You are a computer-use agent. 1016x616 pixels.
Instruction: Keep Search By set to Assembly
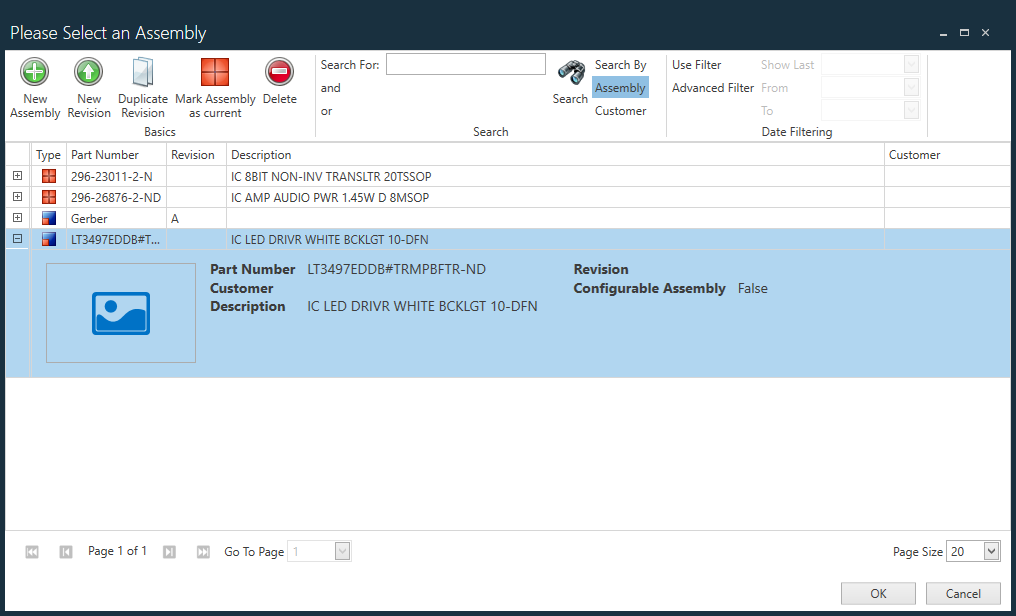(x=620, y=87)
